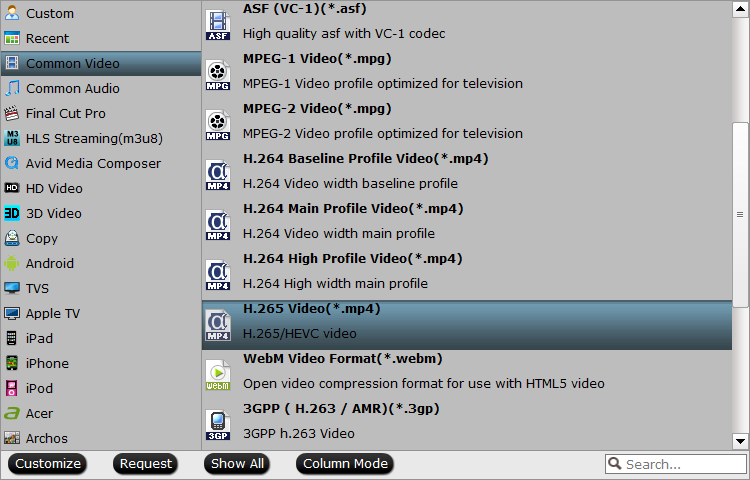Select H.265 Video(*.mp4) title

coord(311,309)
